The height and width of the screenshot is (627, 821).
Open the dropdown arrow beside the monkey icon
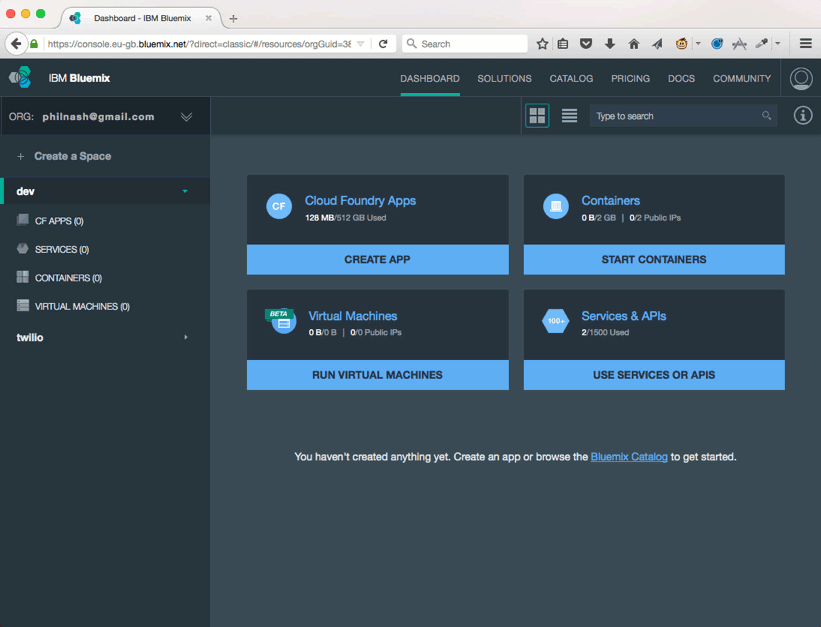pyautogui.click(x=698, y=43)
